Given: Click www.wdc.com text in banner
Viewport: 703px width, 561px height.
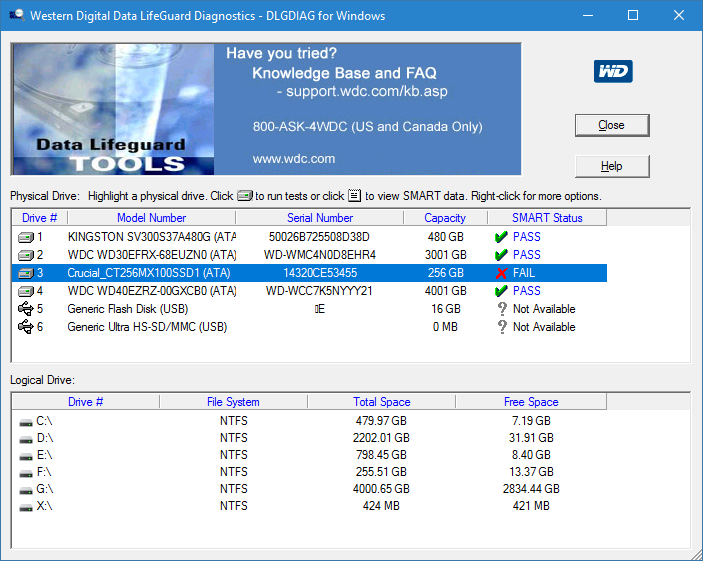Looking at the screenshot, I should 294,159.
